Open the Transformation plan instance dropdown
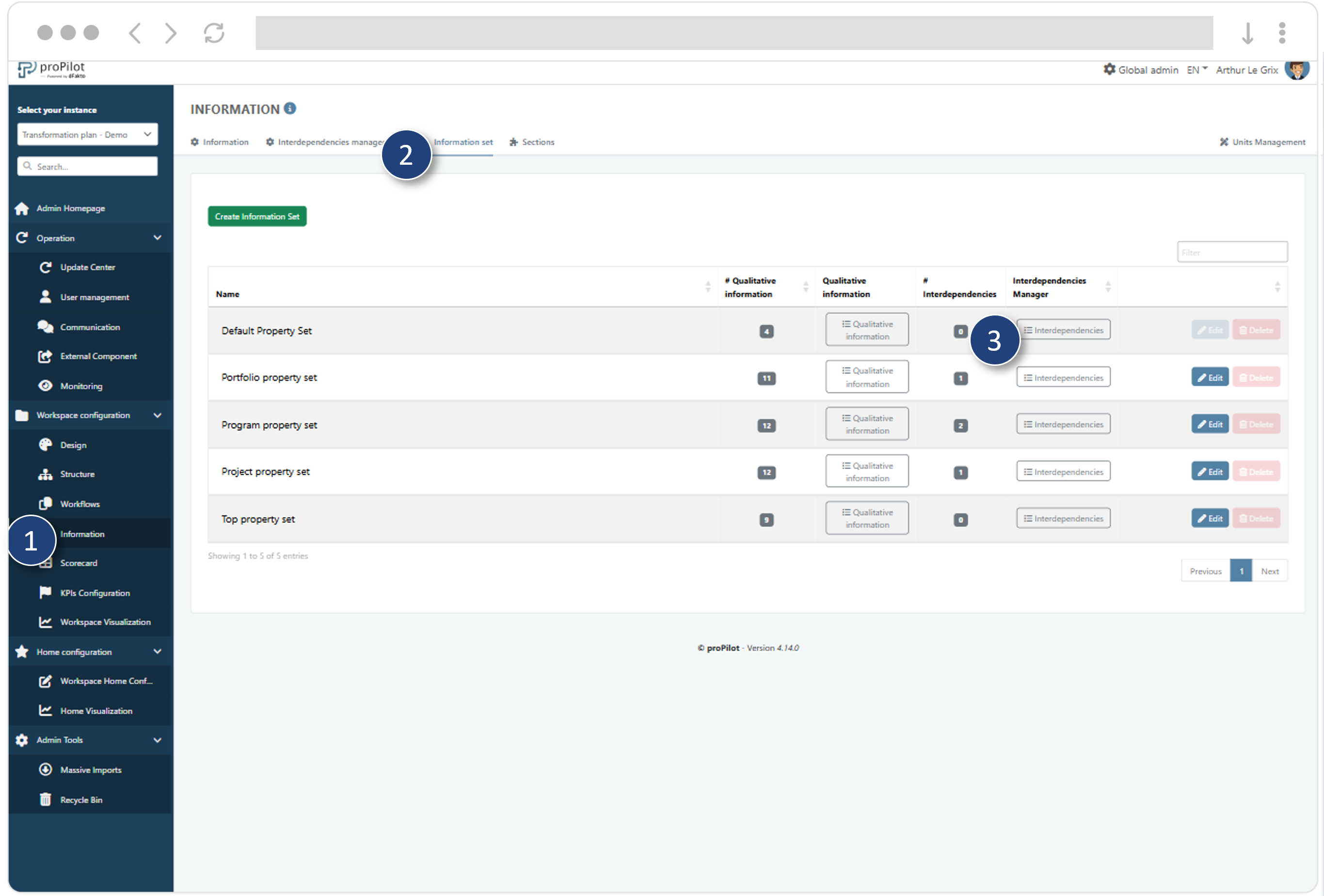This screenshot has width=1324, height=896. pyautogui.click(x=87, y=134)
